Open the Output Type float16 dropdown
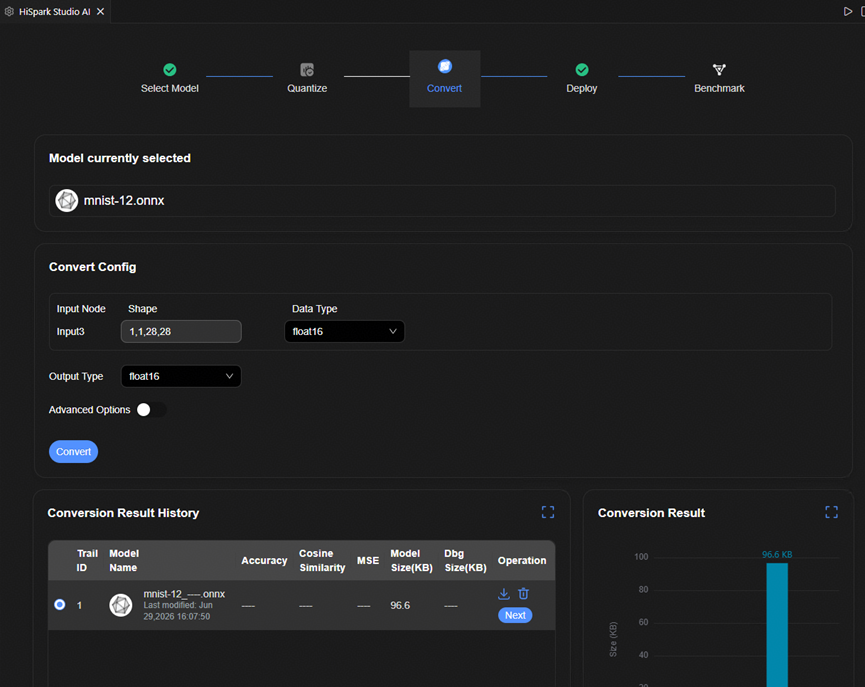 [181, 376]
